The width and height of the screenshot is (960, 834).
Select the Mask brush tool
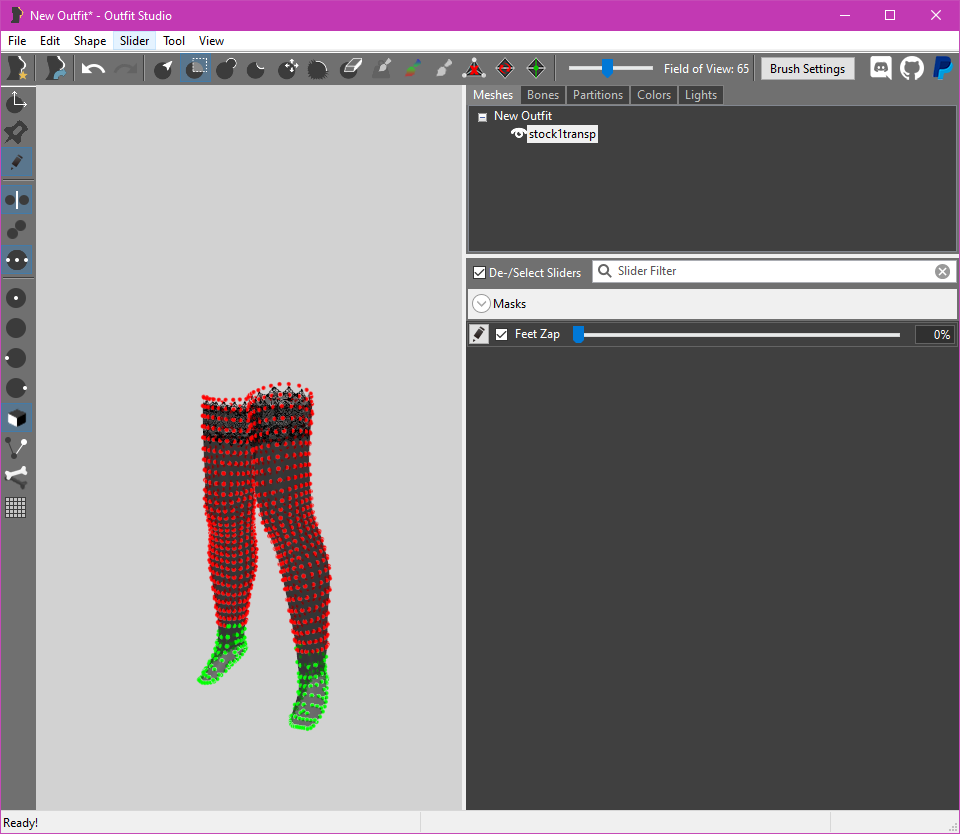[195, 68]
